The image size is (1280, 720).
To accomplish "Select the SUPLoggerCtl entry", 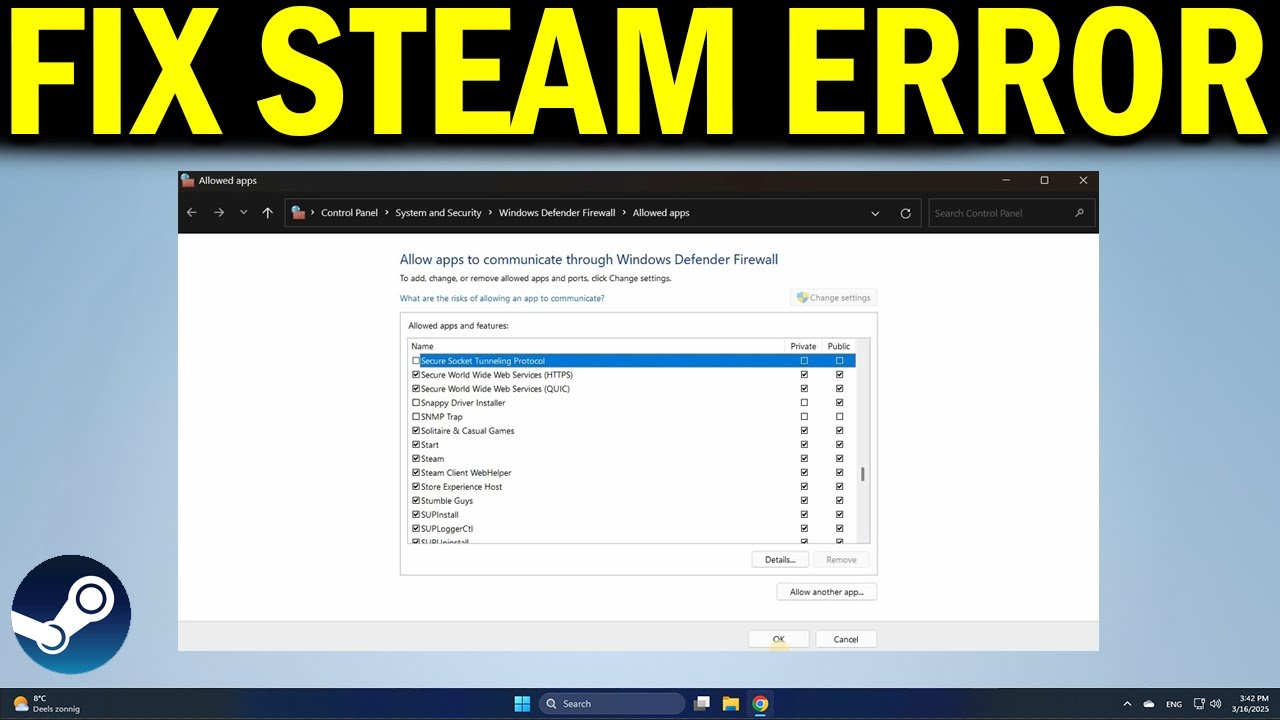I will [631, 529].
